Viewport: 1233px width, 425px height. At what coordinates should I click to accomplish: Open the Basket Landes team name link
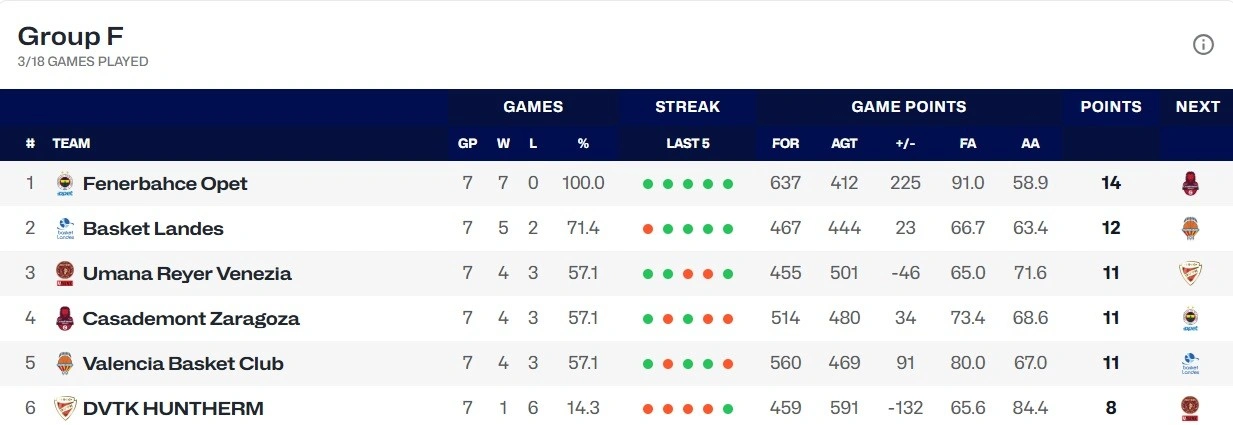pyautogui.click(x=153, y=229)
